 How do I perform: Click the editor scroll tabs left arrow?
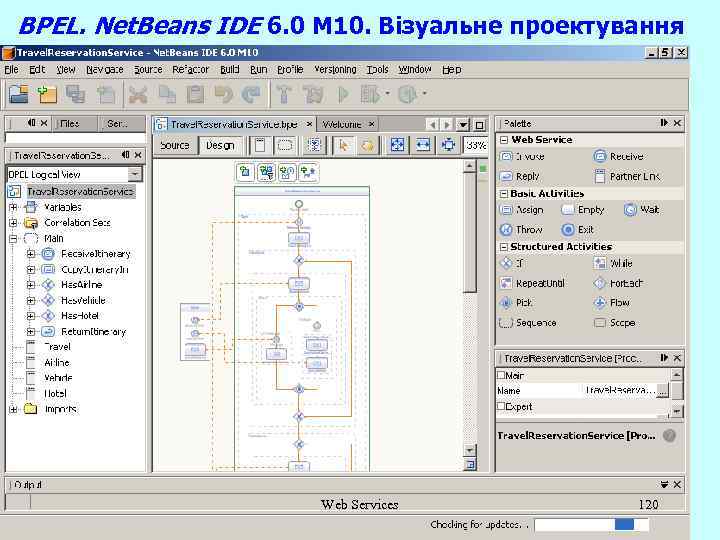[432, 124]
